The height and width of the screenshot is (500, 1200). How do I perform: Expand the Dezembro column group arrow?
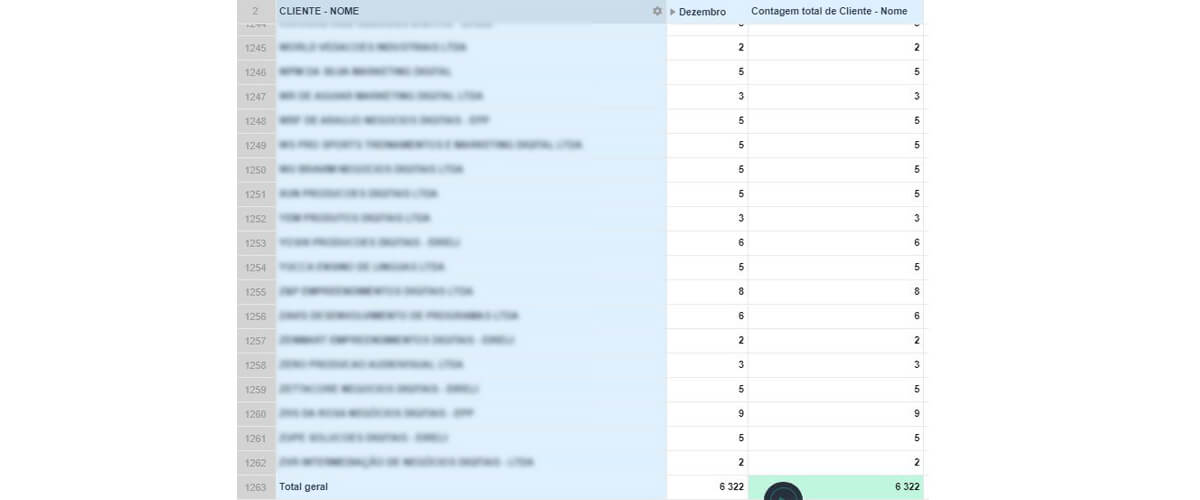[x=673, y=12]
